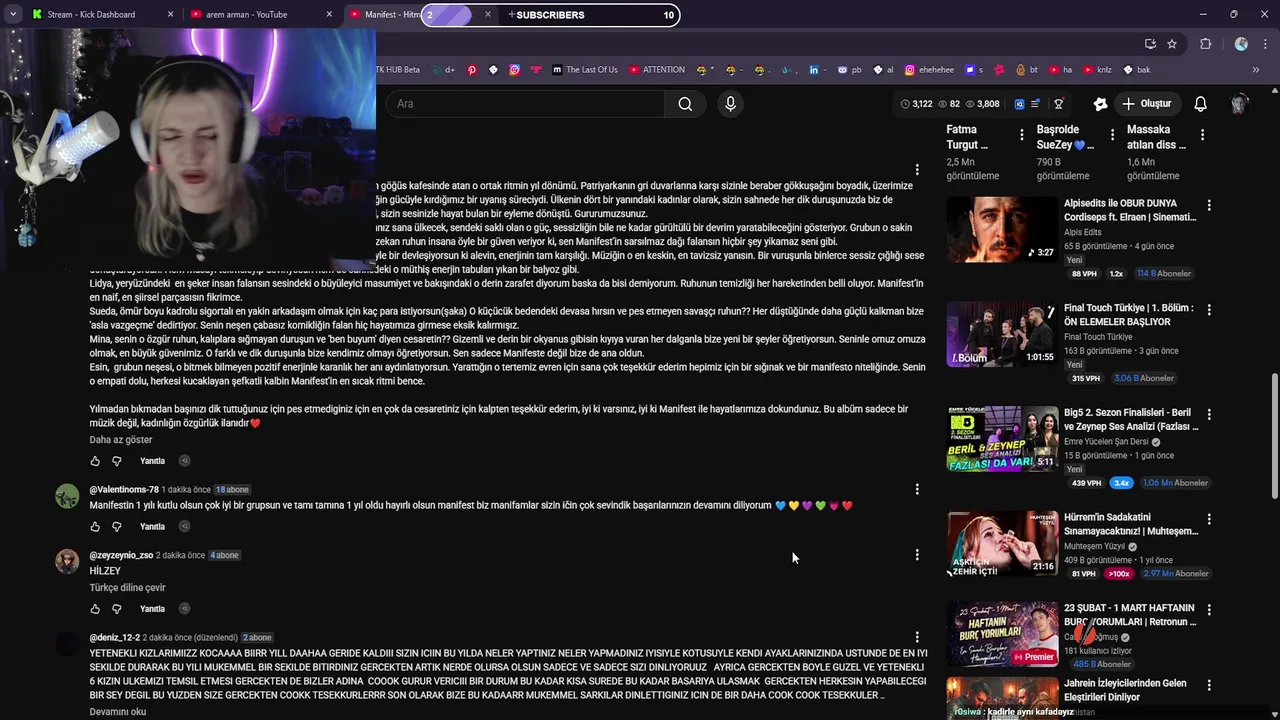Screen dimensions: 1280x720
Task: Open options menu for @deniz_12-2 comment
Action: tap(917, 638)
